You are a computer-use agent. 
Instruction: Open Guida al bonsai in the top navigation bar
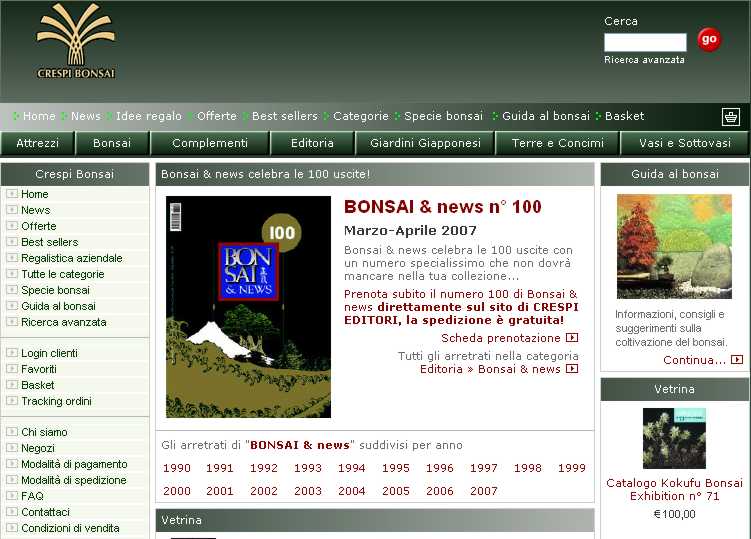[x=546, y=116]
